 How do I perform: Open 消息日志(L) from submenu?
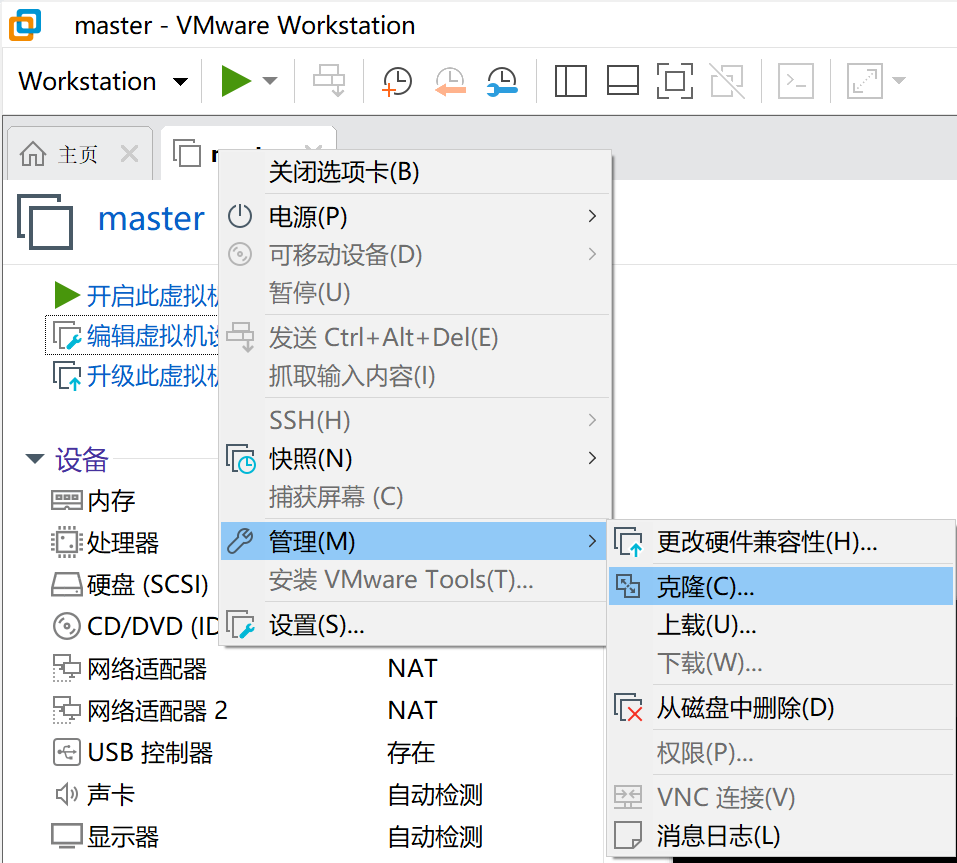tap(781, 836)
